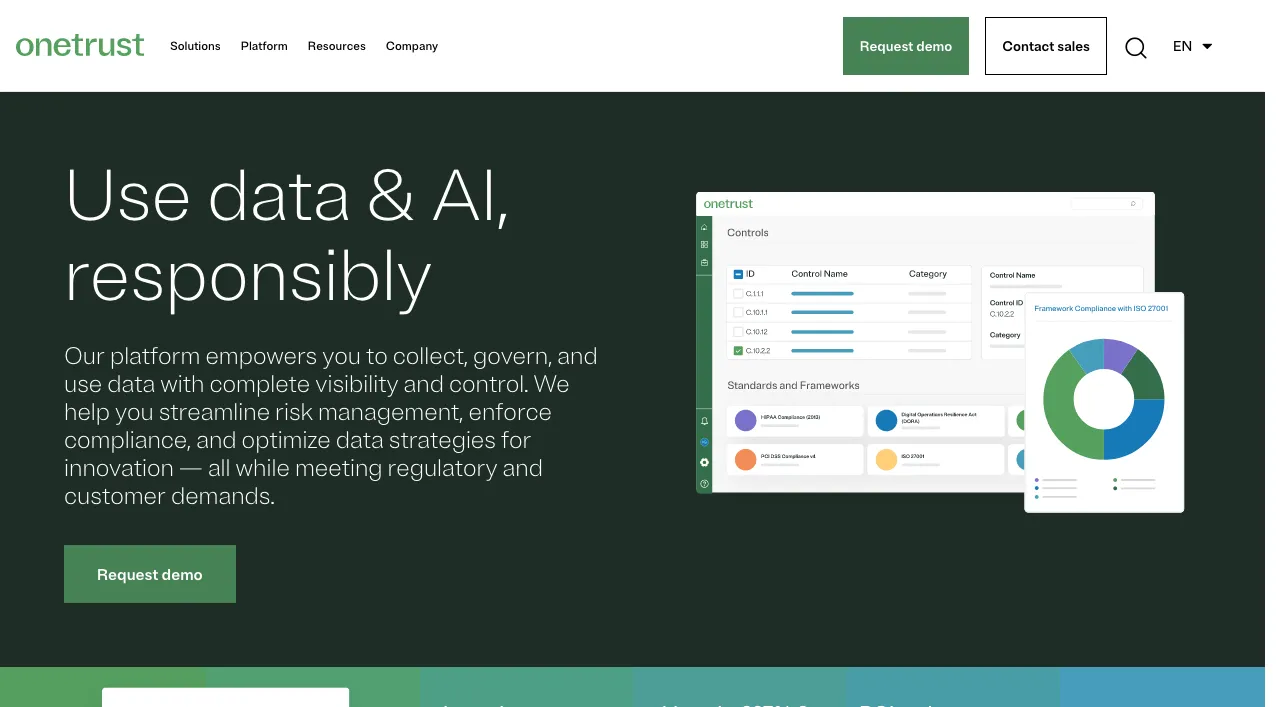Open the Solutions menu
This screenshot has width=1280, height=707.
[x=195, y=46]
